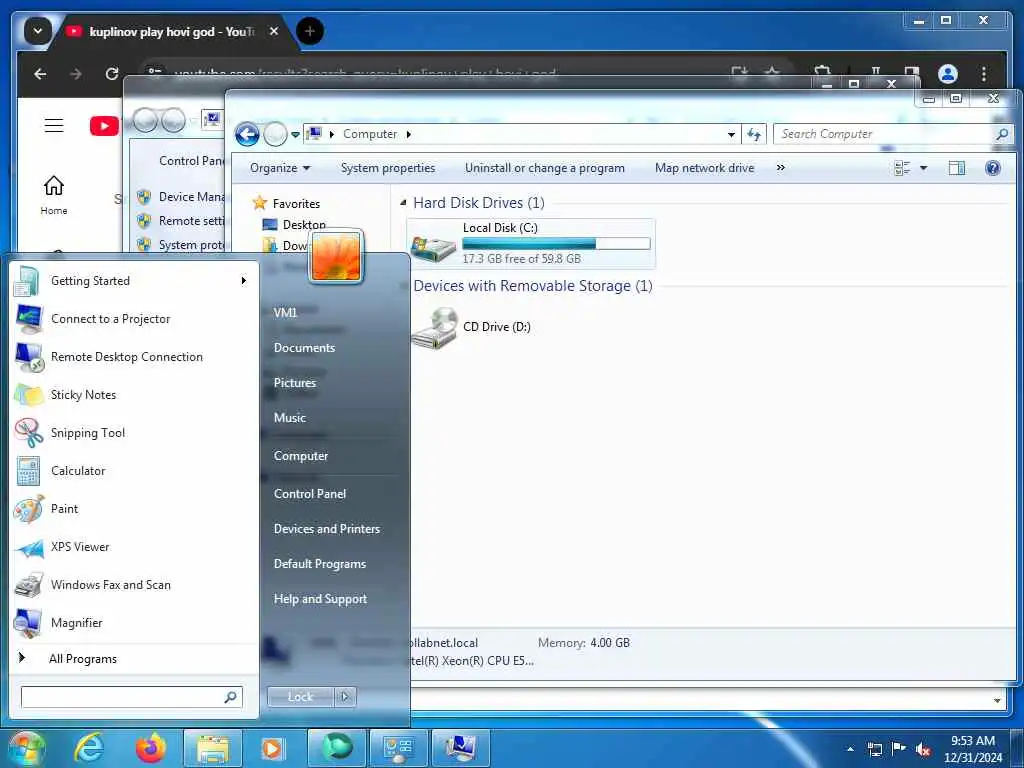Show hidden system tray icons
The width and height of the screenshot is (1024, 768).
(x=850, y=749)
